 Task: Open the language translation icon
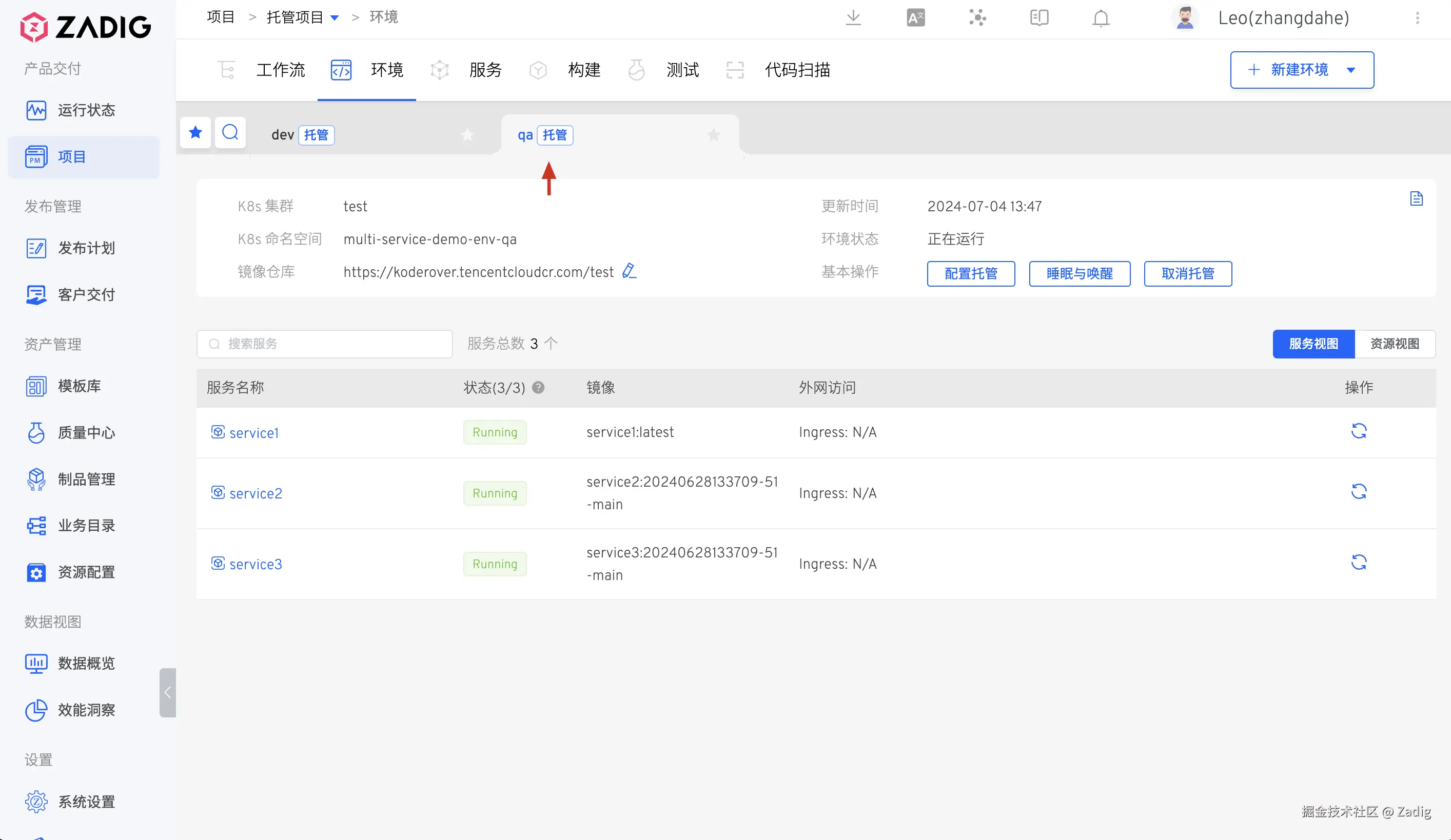tap(915, 18)
